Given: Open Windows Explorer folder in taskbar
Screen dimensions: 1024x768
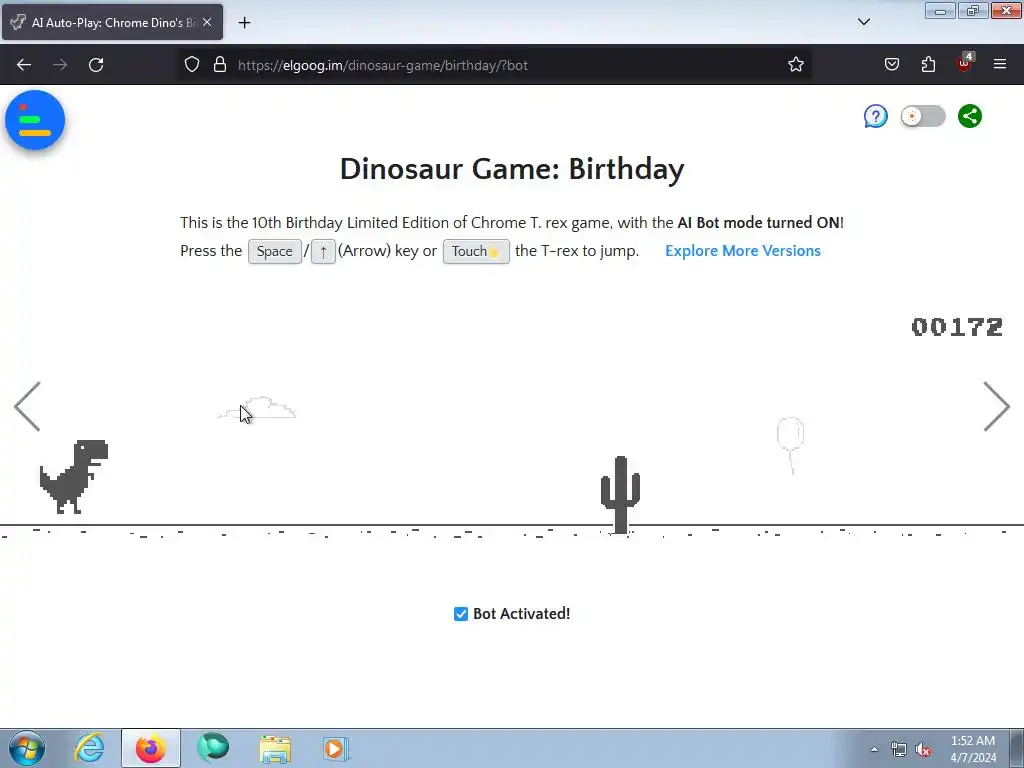Looking at the screenshot, I should coord(275,748).
